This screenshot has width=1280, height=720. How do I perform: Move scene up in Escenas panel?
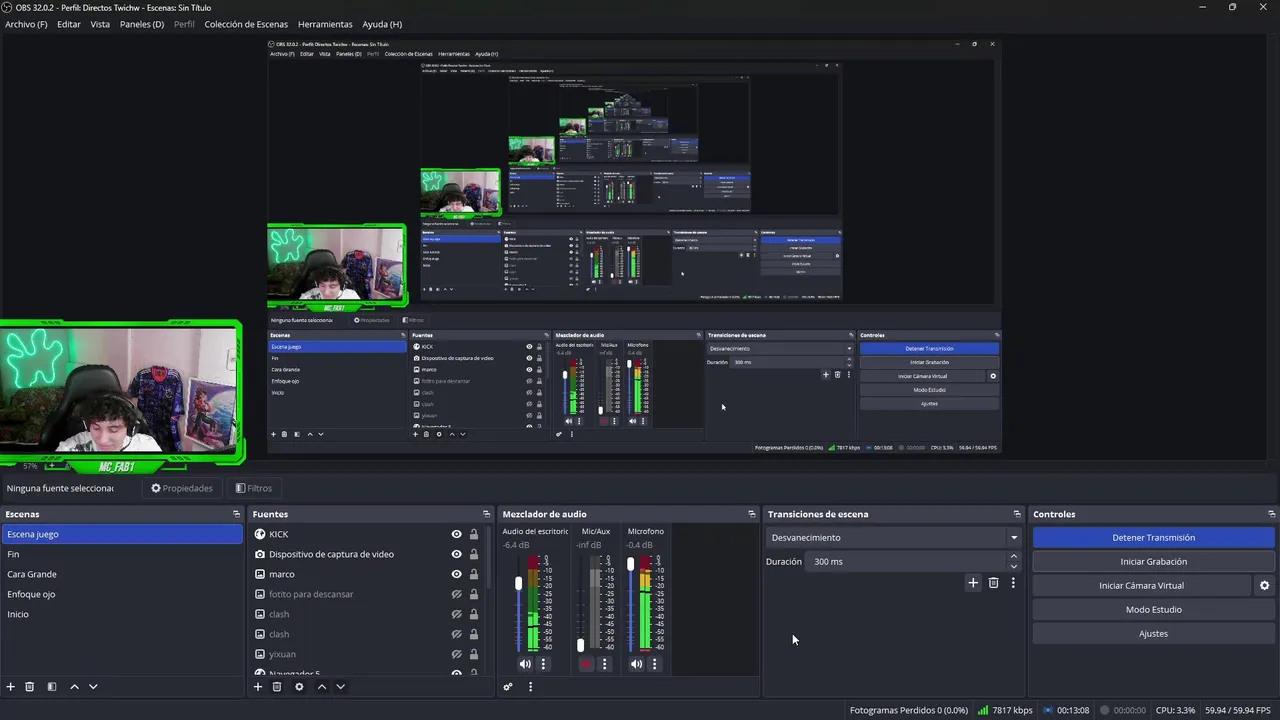[74, 687]
